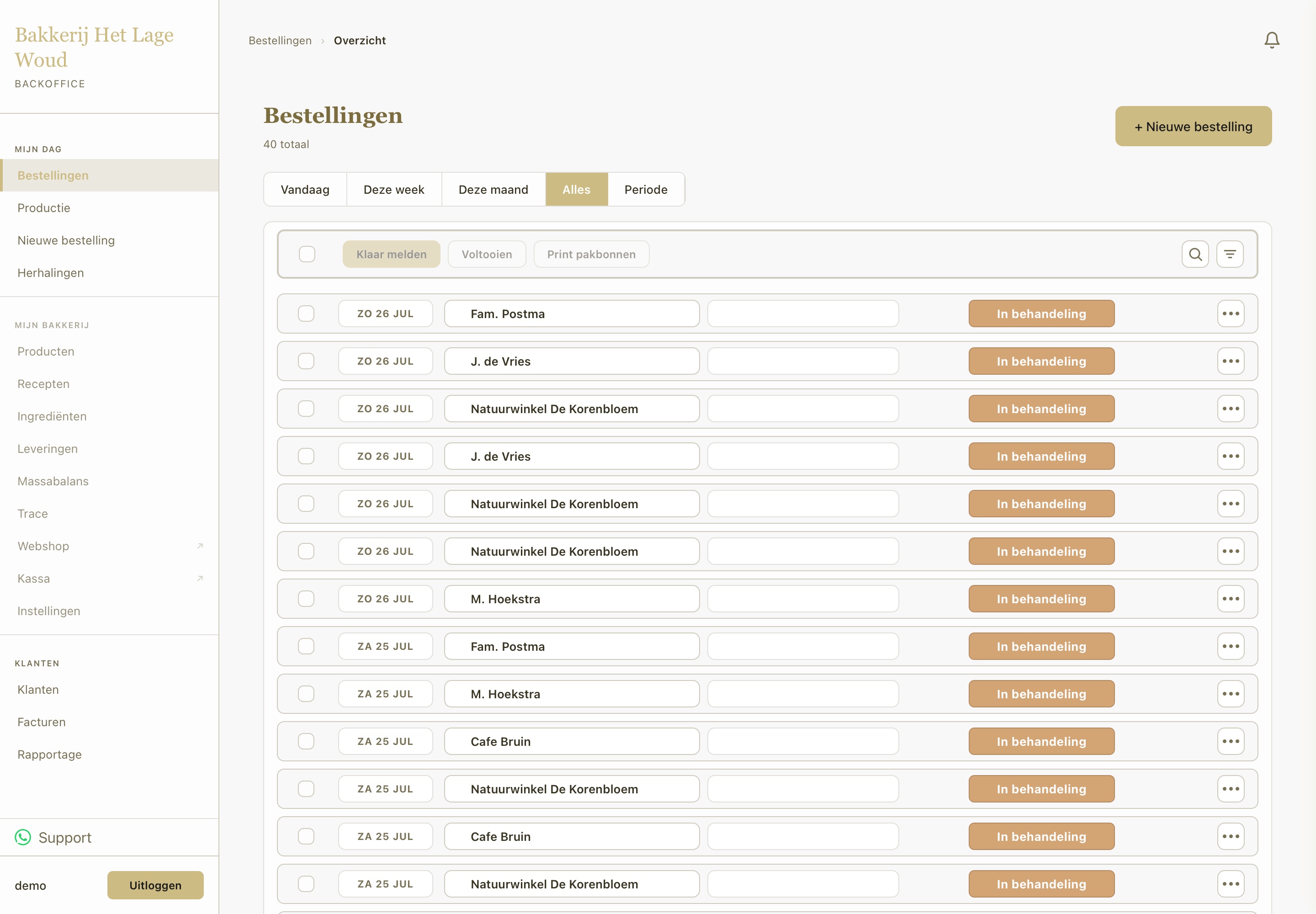Check the M. Hoekstra order on Zo 26 Jul
The image size is (1316, 914).
pyautogui.click(x=306, y=599)
